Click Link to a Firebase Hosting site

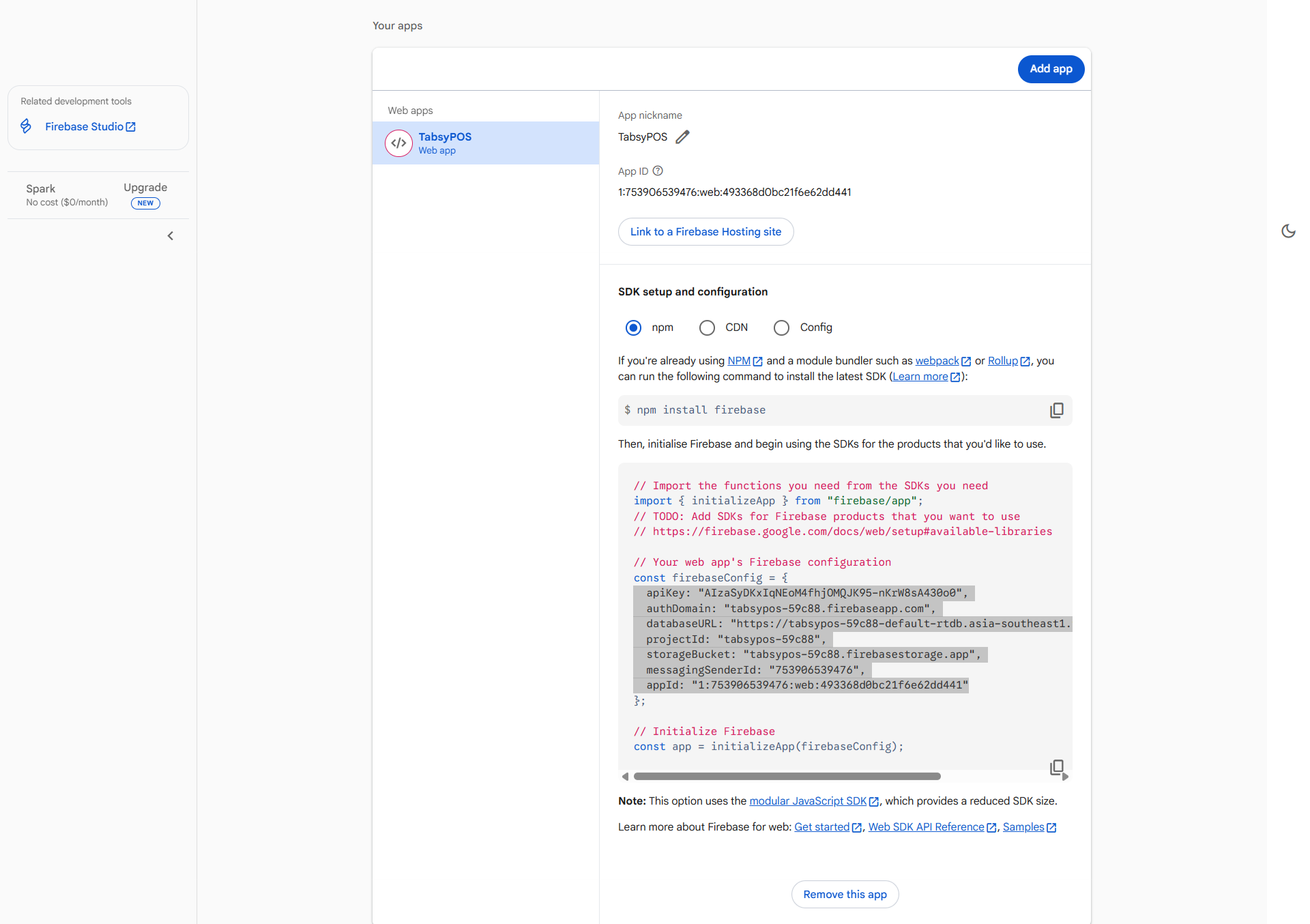[x=705, y=232]
